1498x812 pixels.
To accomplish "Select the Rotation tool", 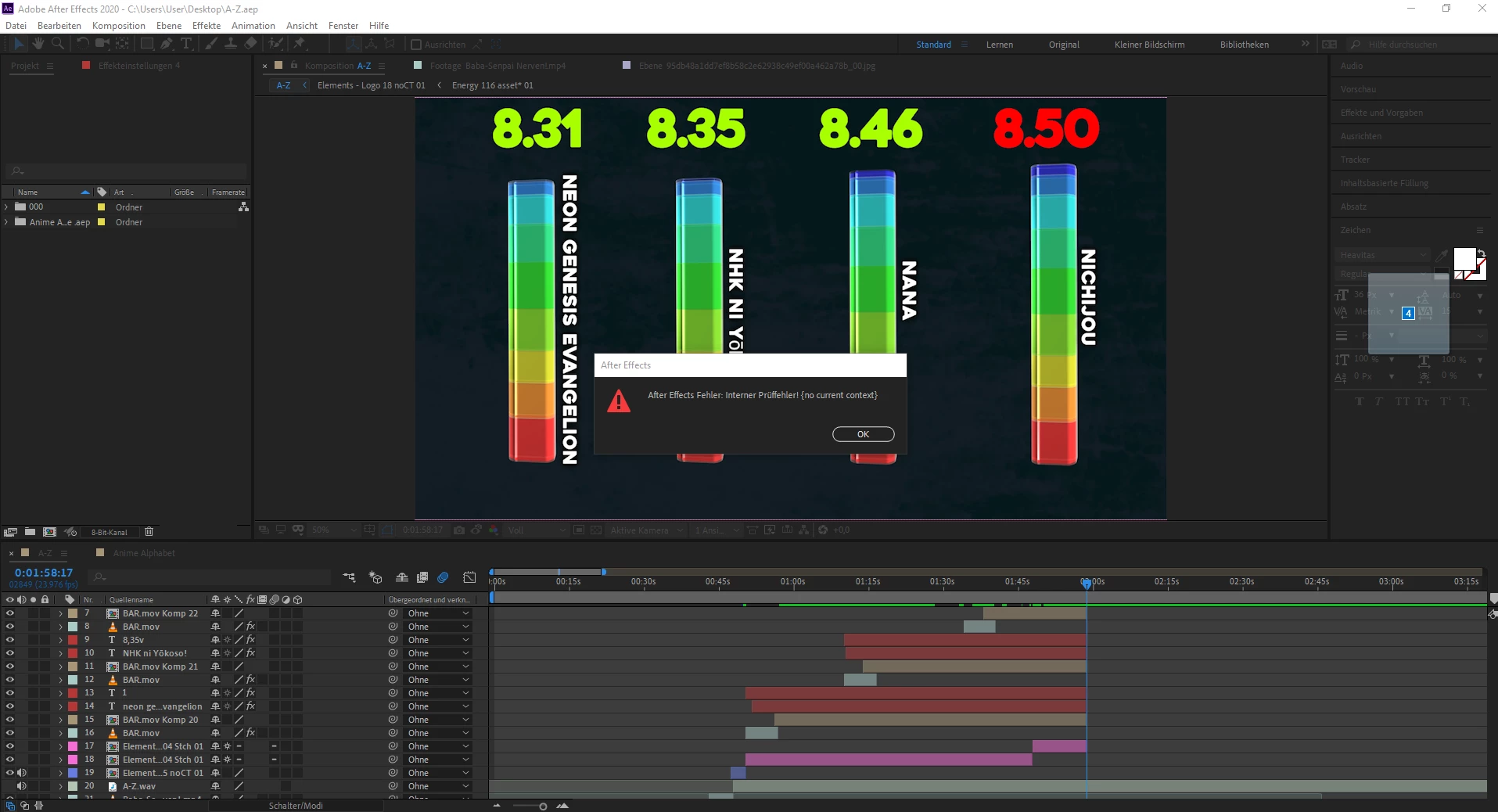I will [x=83, y=44].
